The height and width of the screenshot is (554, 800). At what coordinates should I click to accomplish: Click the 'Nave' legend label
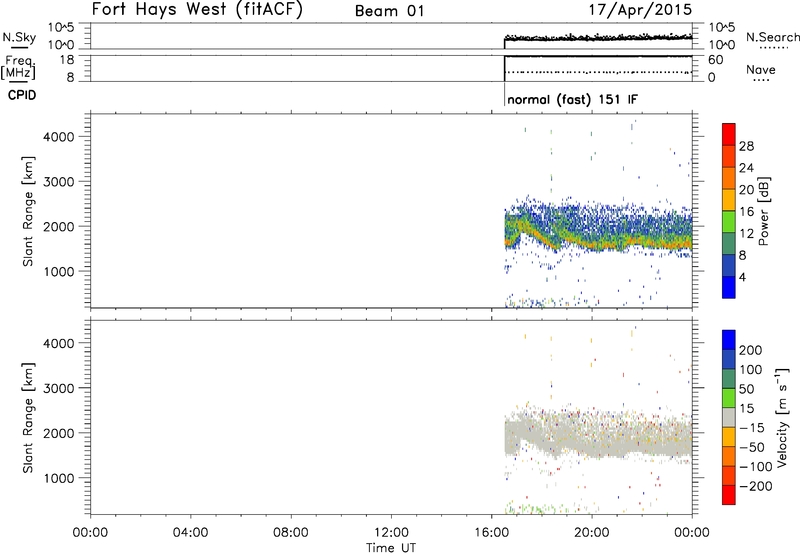(x=761, y=69)
